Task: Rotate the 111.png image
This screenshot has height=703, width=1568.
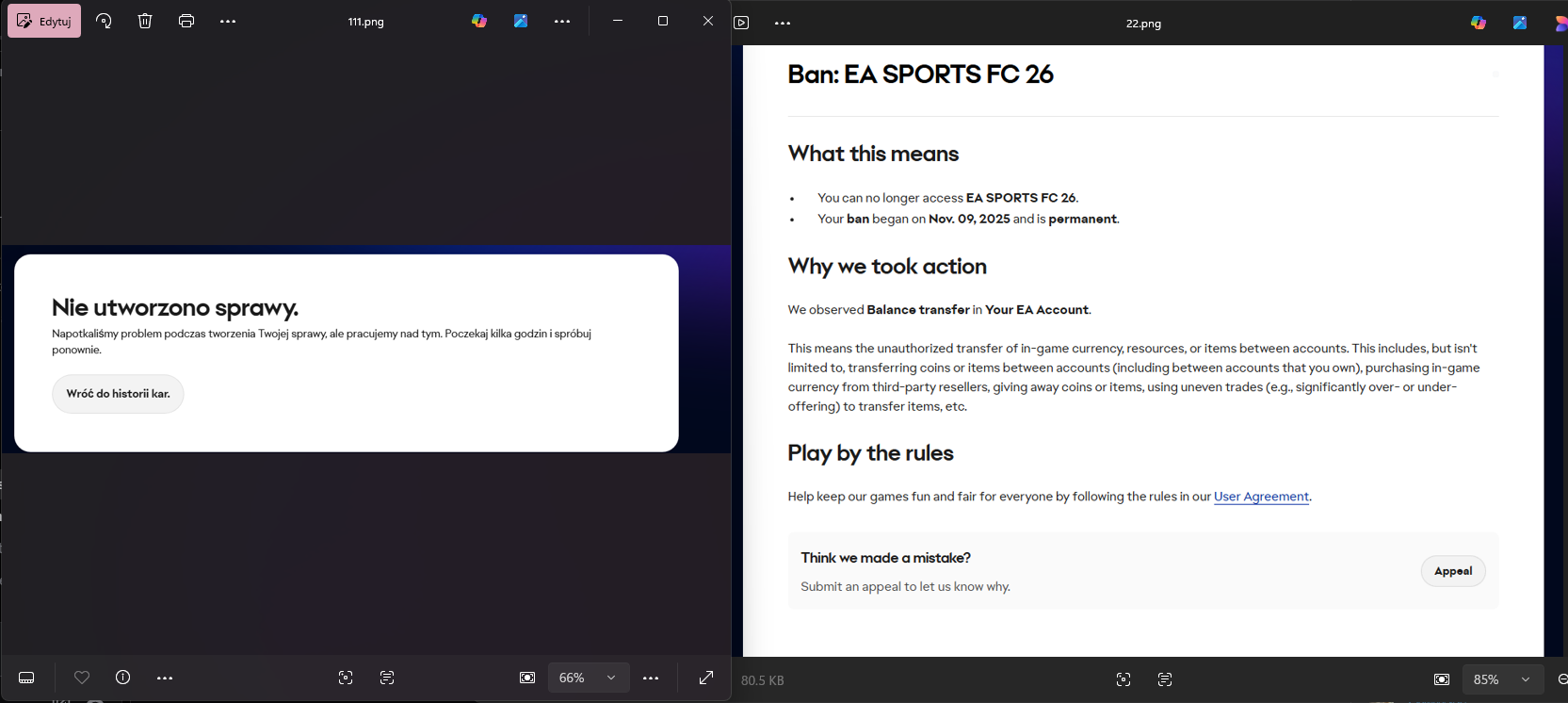Action: pyautogui.click(x=104, y=21)
